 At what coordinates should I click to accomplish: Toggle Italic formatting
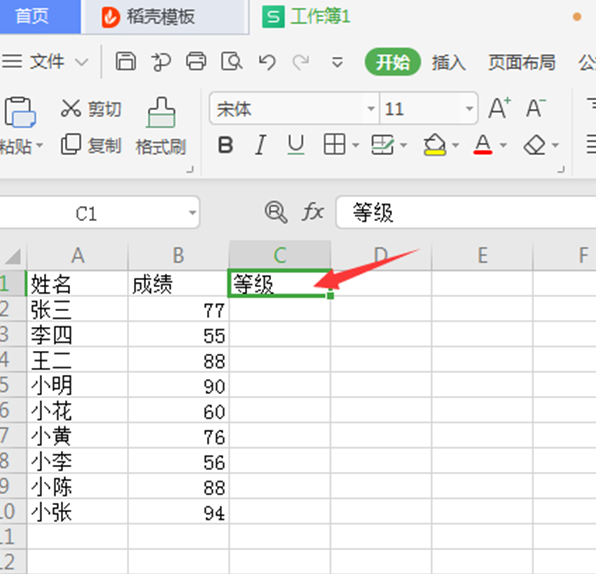pos(260,145)
